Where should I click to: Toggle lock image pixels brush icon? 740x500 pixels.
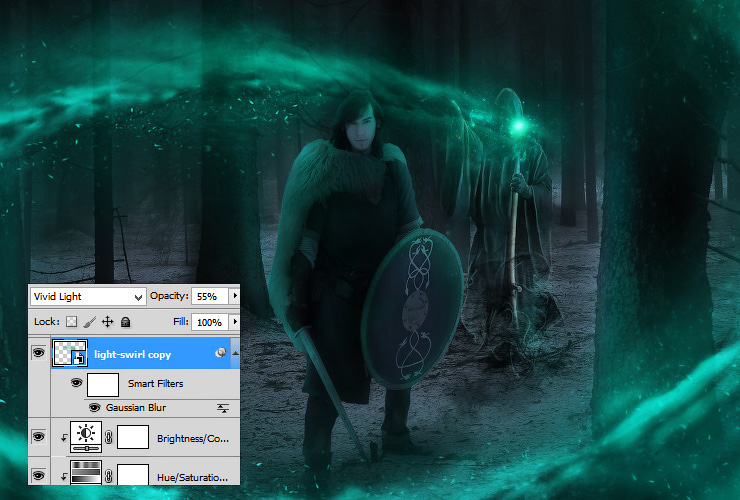(x=90, y=322)
